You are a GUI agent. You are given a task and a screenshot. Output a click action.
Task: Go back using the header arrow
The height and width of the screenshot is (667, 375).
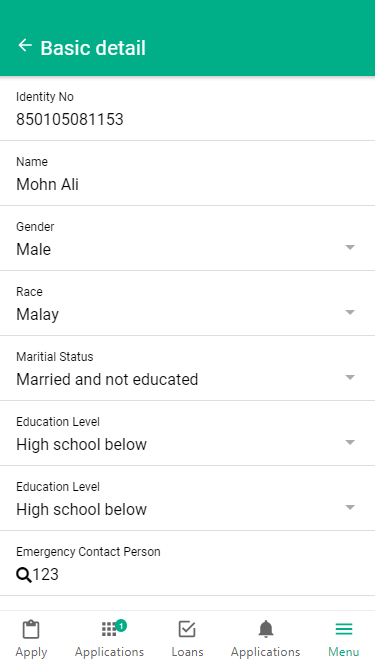25,46
